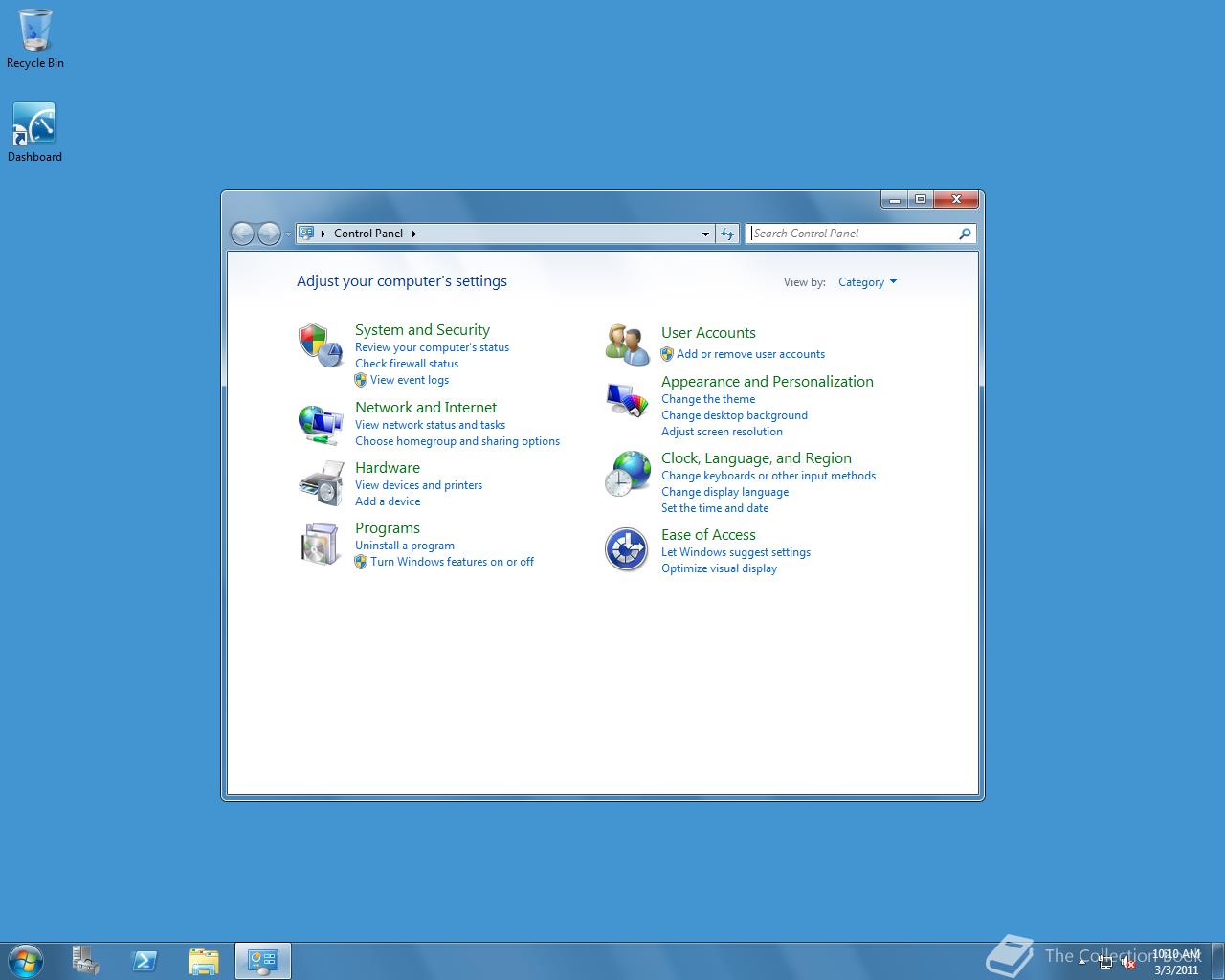
Task: Click the Forward navigation arrow button
Action: pyautogui.click(x=270, y=234)
